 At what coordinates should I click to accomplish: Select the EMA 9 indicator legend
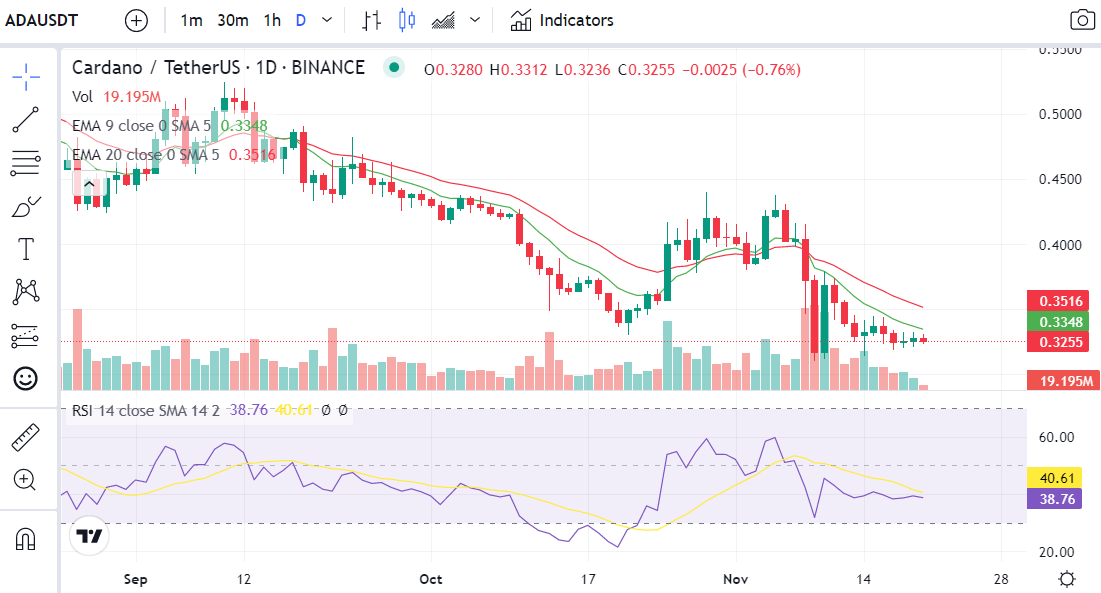(x=169, y=126)
